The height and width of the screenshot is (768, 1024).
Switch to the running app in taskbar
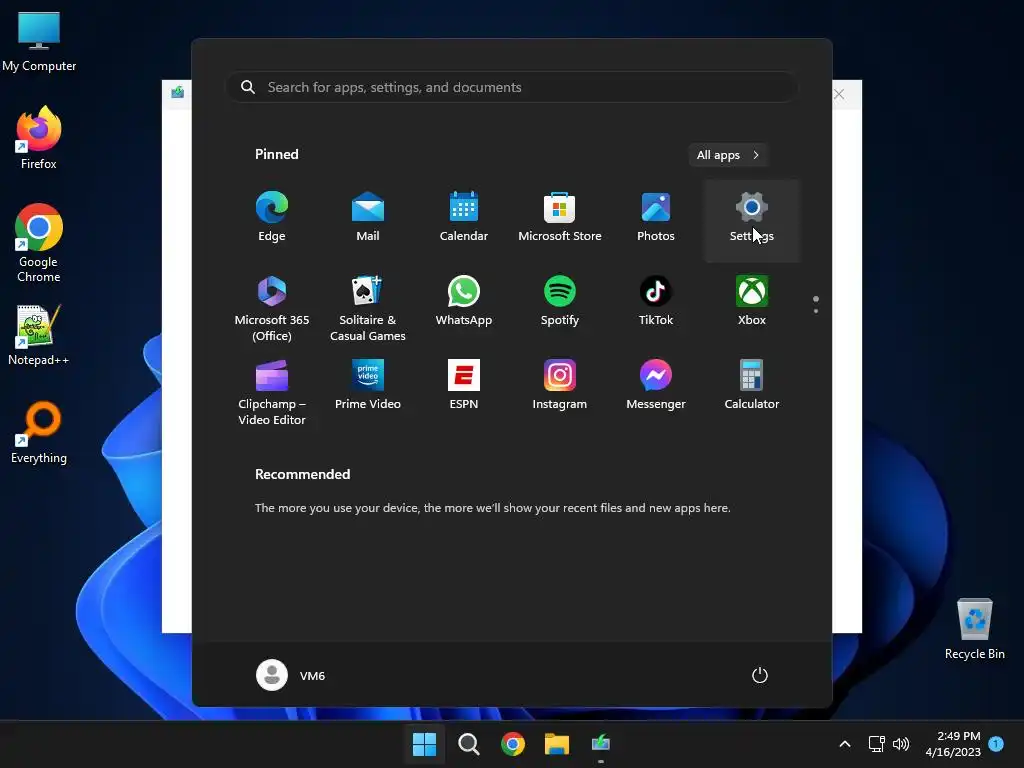point(601,744)
